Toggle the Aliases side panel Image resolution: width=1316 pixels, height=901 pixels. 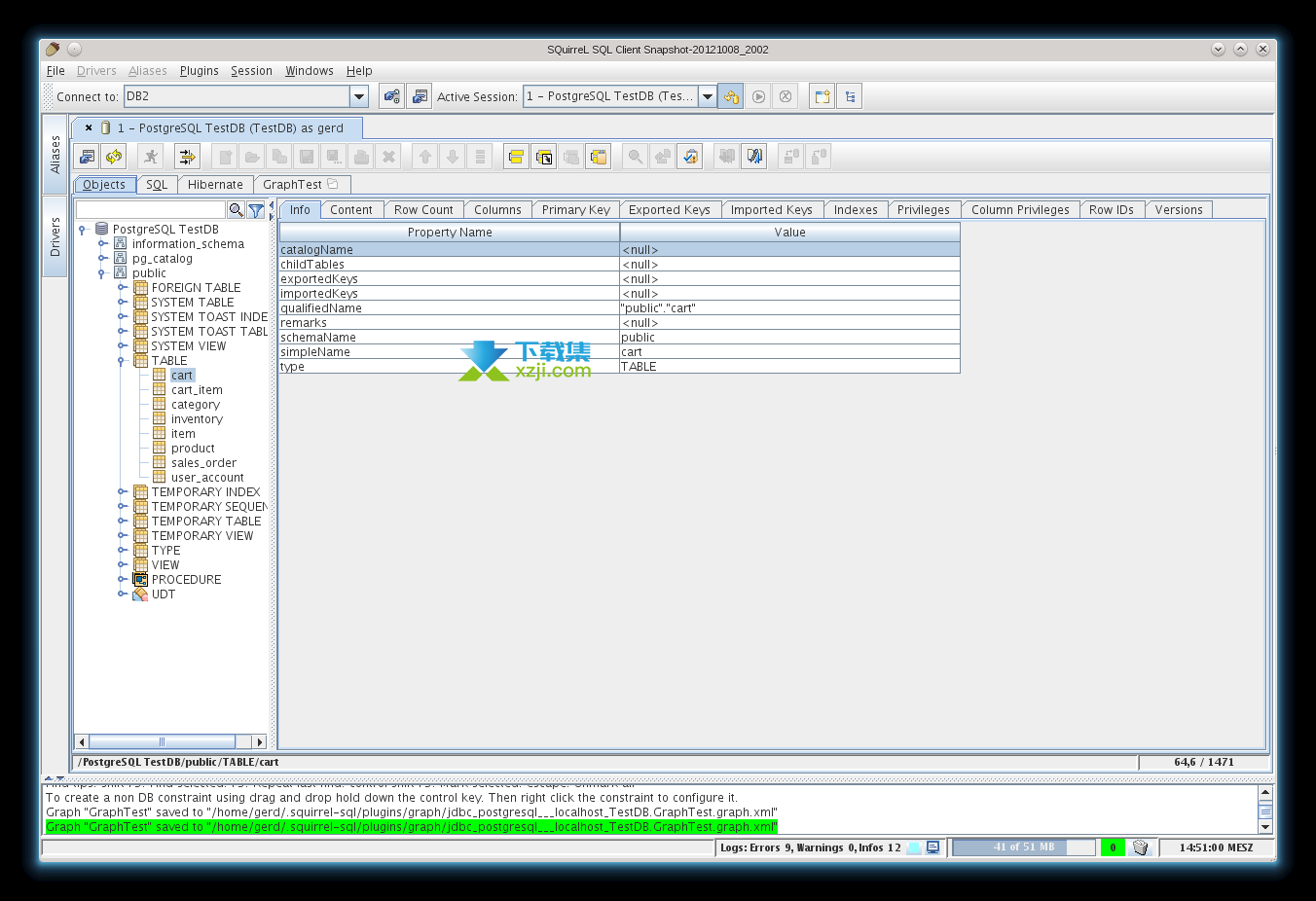[x=55, y=155]
